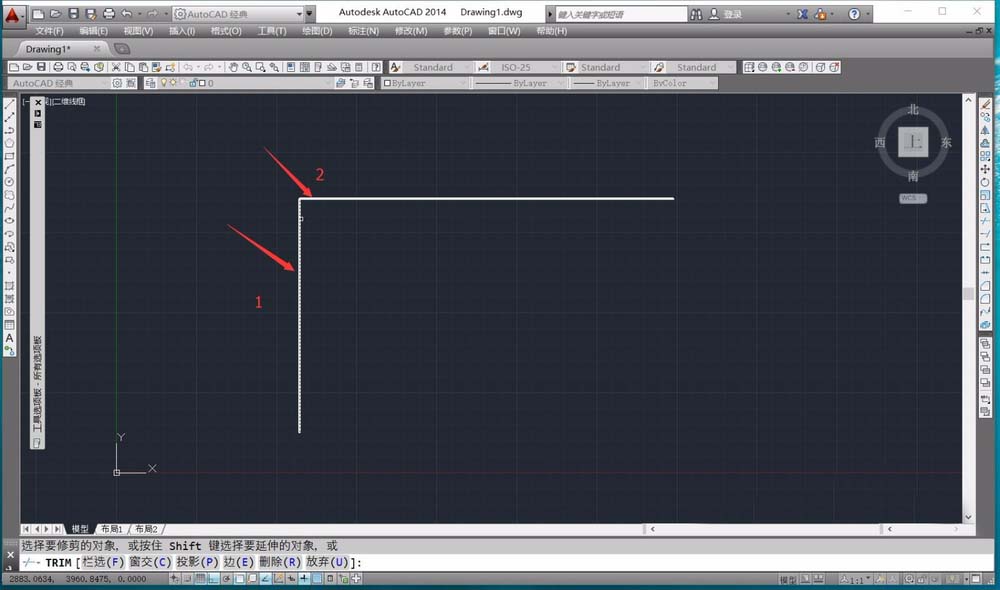Click Plot printer icon in Quick Access toolbar
Viewport: 1000px width, 590px height.
click(x=109, y=14)
